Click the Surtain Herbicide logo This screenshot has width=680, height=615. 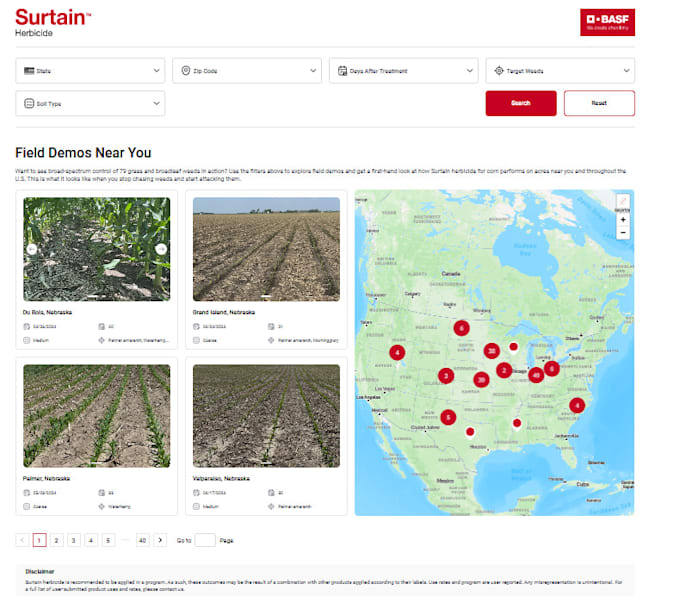pos(53,23)
